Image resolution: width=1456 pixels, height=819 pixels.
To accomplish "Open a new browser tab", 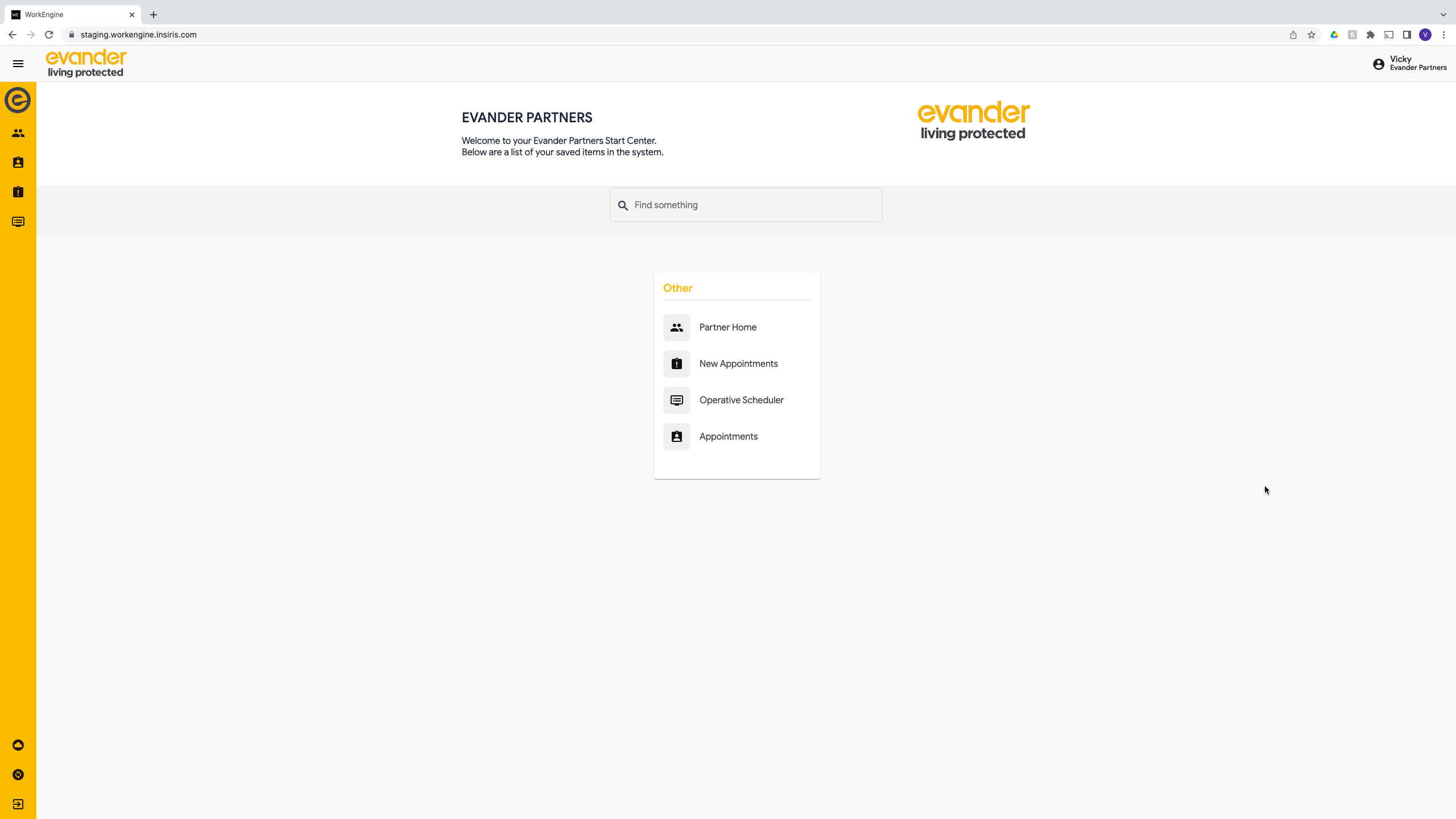I will 154,15.
